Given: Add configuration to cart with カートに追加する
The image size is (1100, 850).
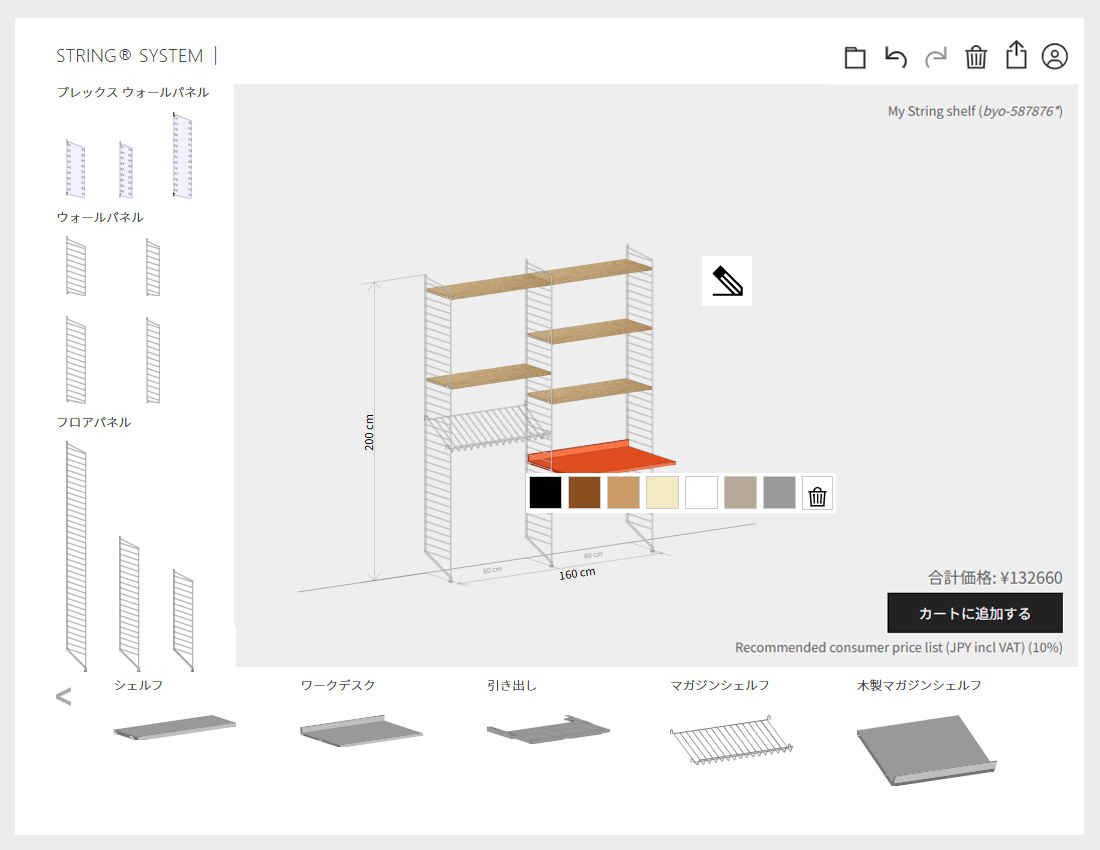Looking at the screenshot, I should [975, 613].
